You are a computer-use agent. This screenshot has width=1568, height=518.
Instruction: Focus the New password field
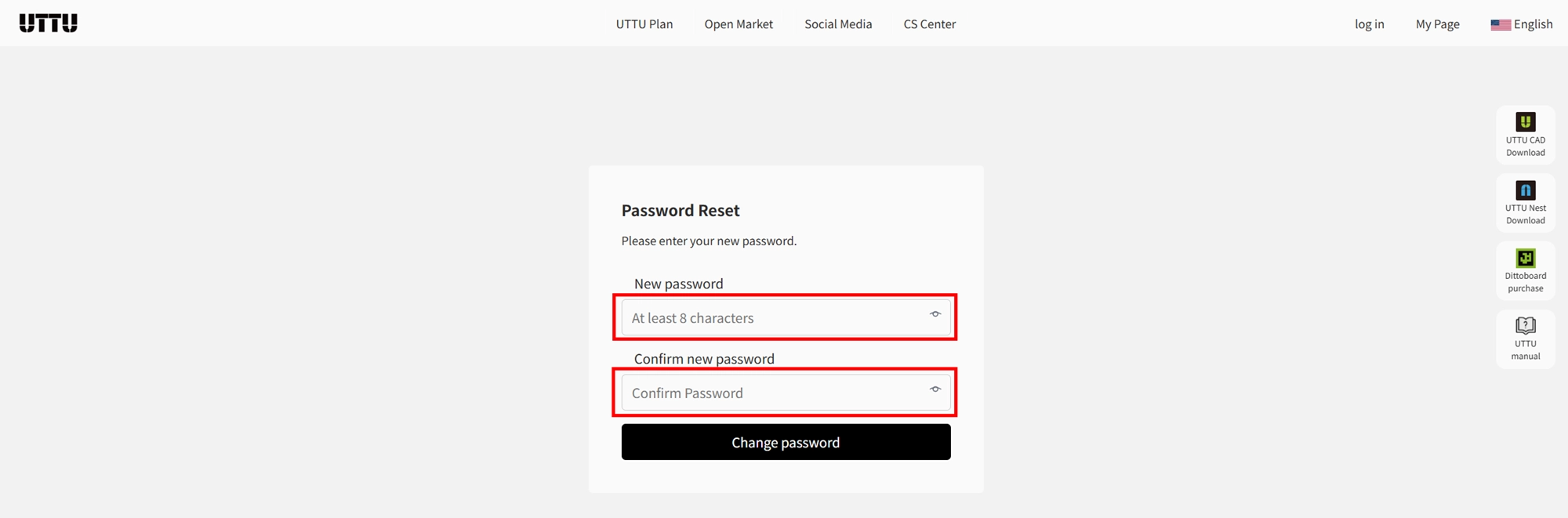click(x=786, y=317)
